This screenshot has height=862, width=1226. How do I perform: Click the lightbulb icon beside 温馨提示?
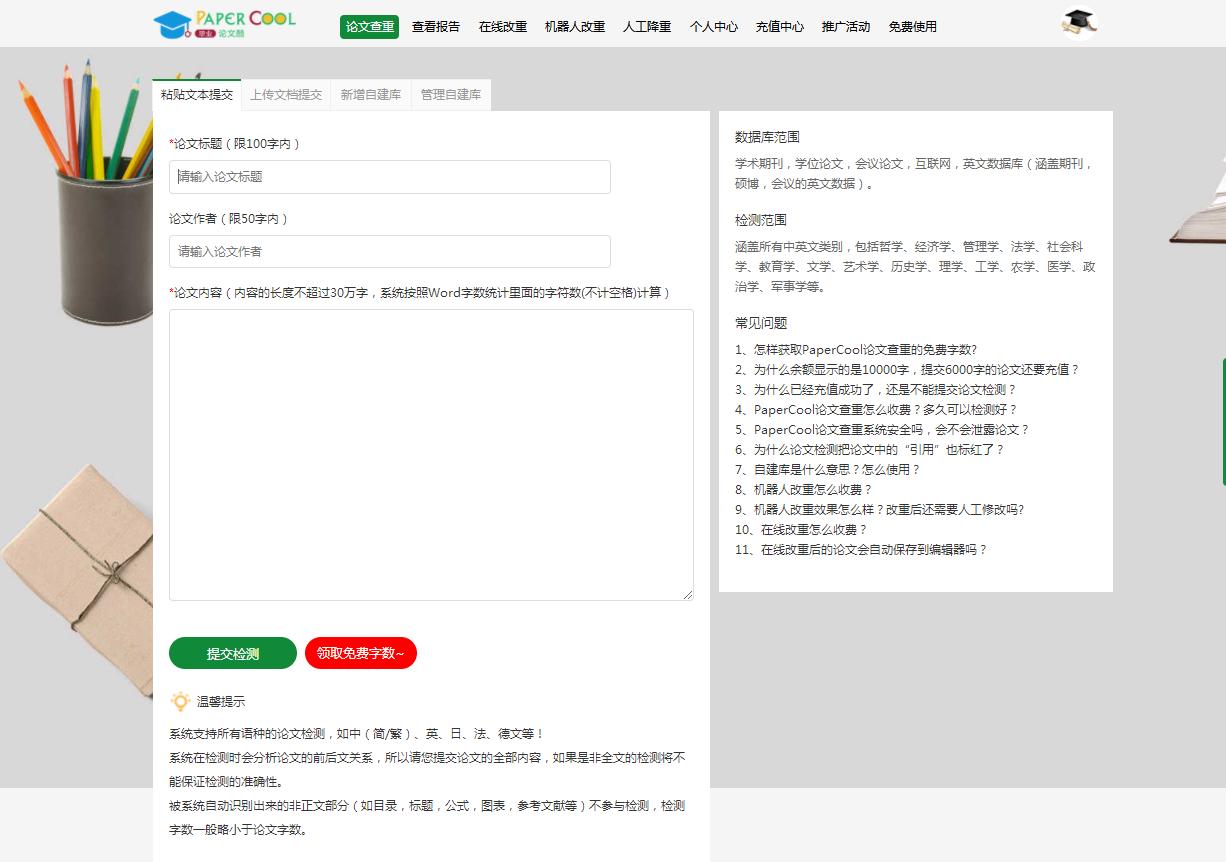[180, 702]
